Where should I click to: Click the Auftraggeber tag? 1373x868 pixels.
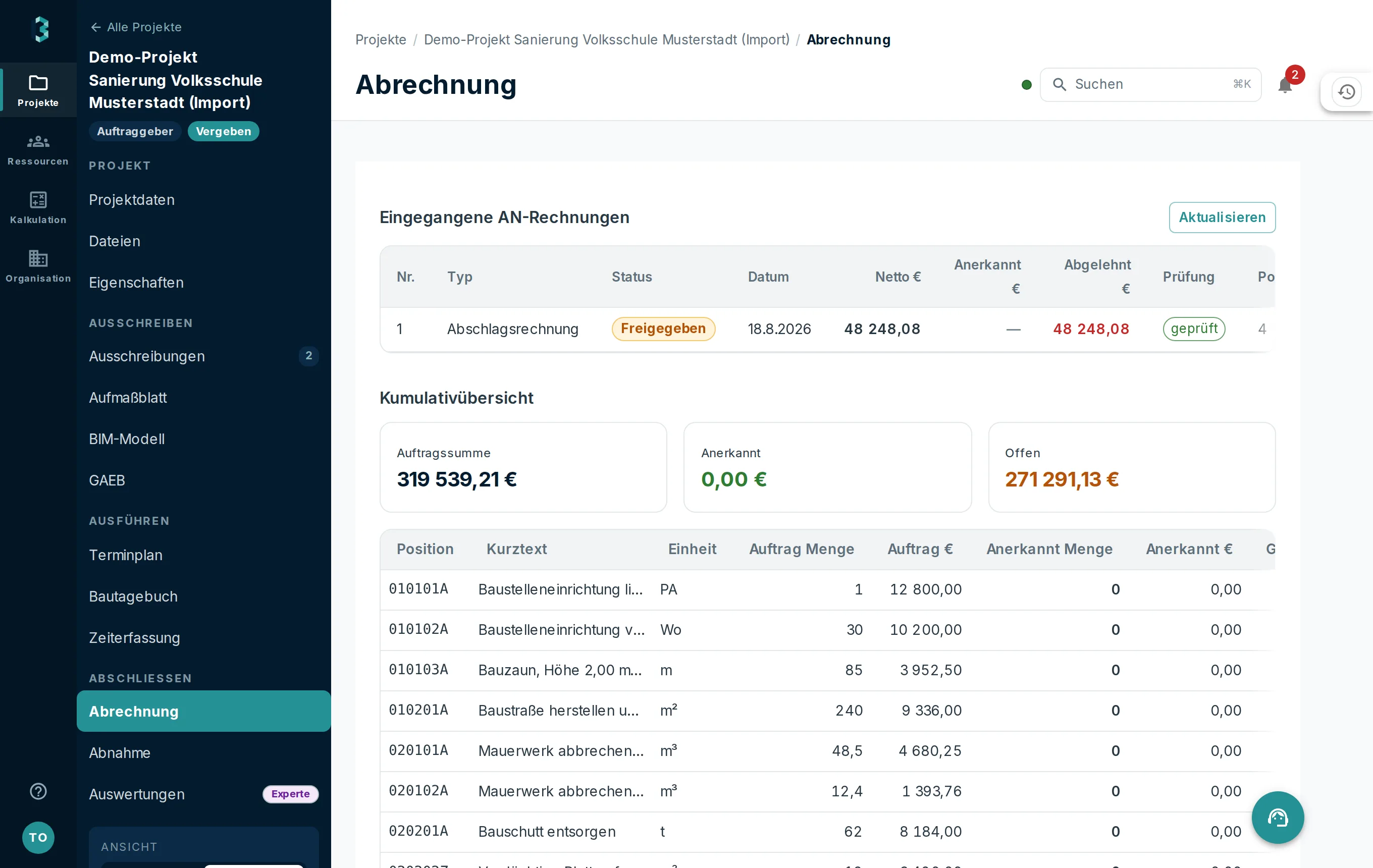[135, 131]
